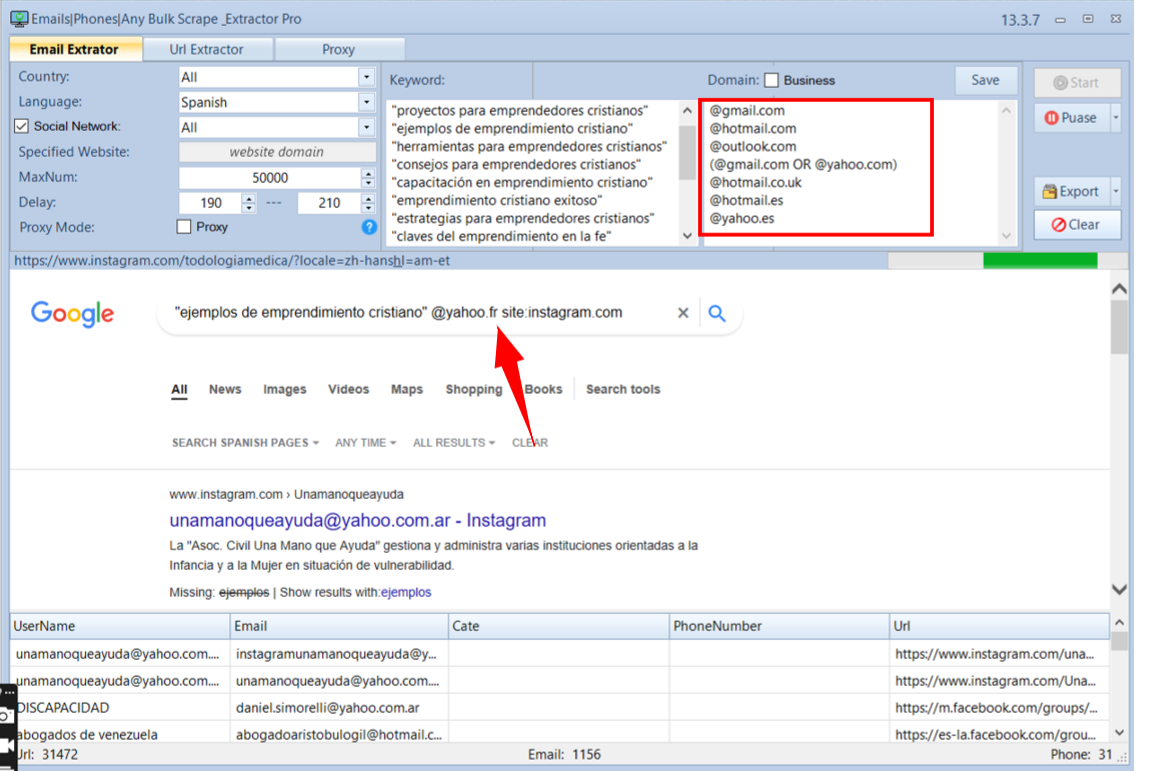Click the Delay 210 spinner arrows
Screen dimensions: 1164x771
pyautogui.click(x=368, y=203)
